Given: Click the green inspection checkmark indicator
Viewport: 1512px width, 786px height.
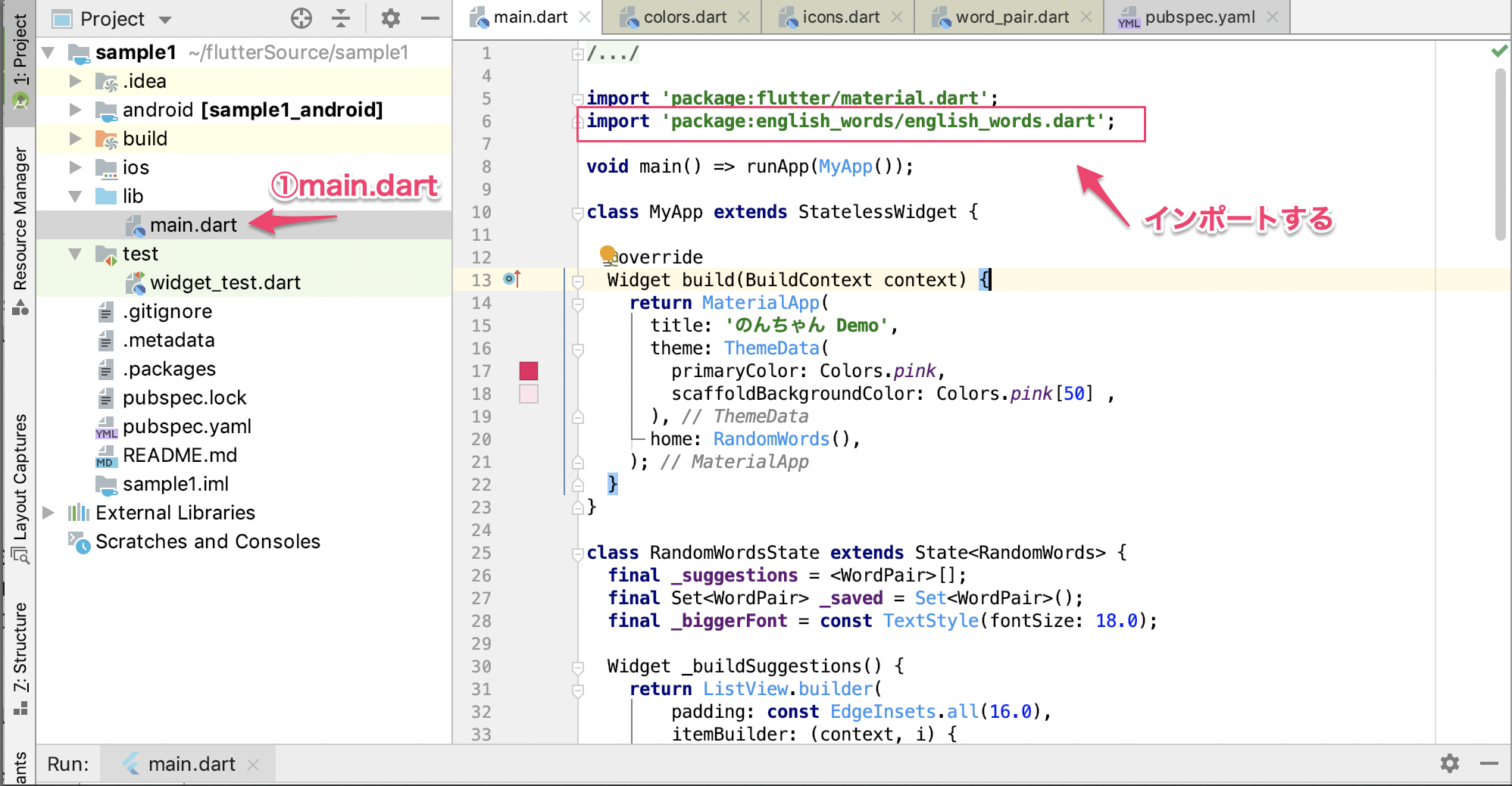Looking at the screenshot, I should pos(1498,51).
